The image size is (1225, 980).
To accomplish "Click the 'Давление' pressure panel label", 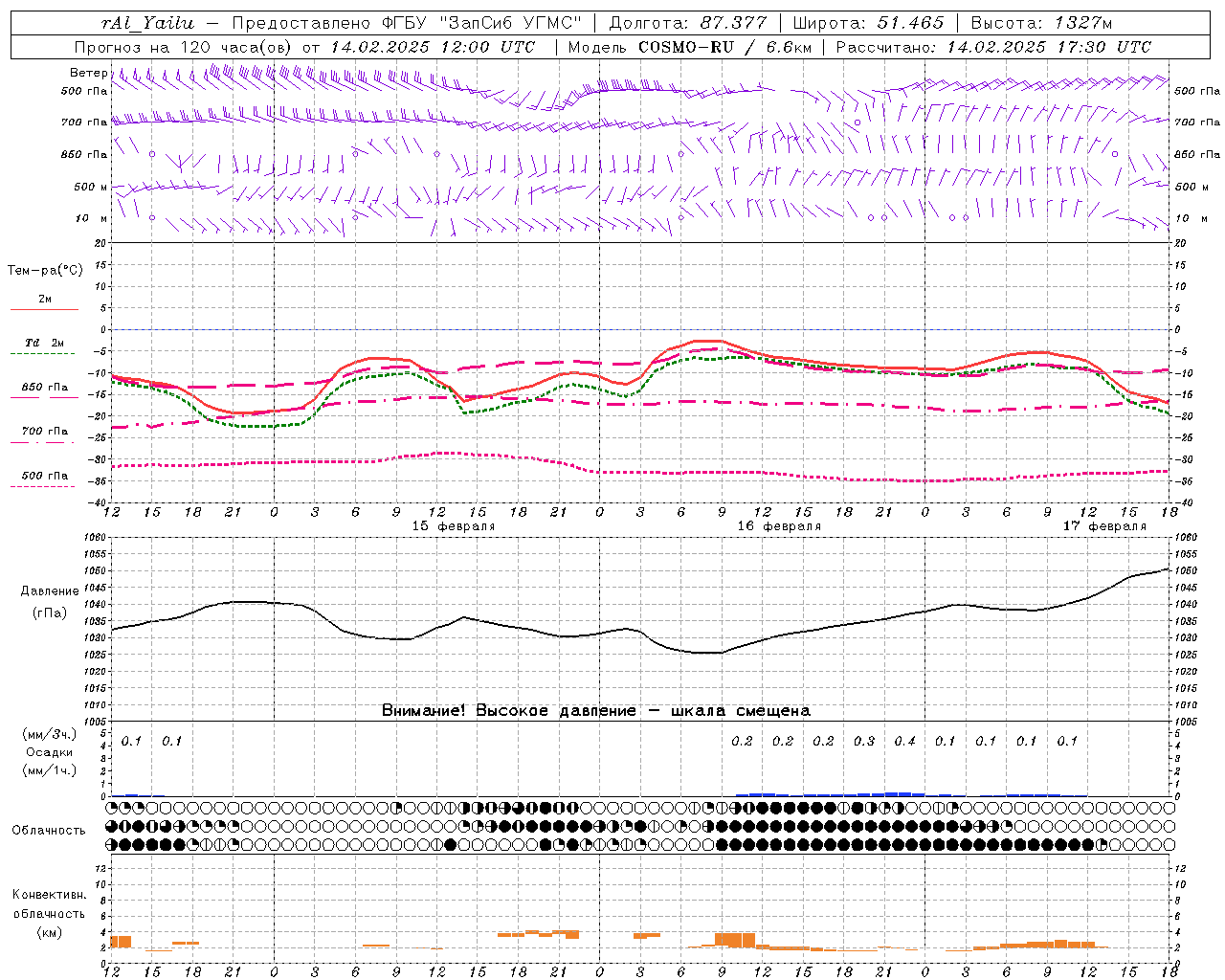I will click(x=49, y=591).
